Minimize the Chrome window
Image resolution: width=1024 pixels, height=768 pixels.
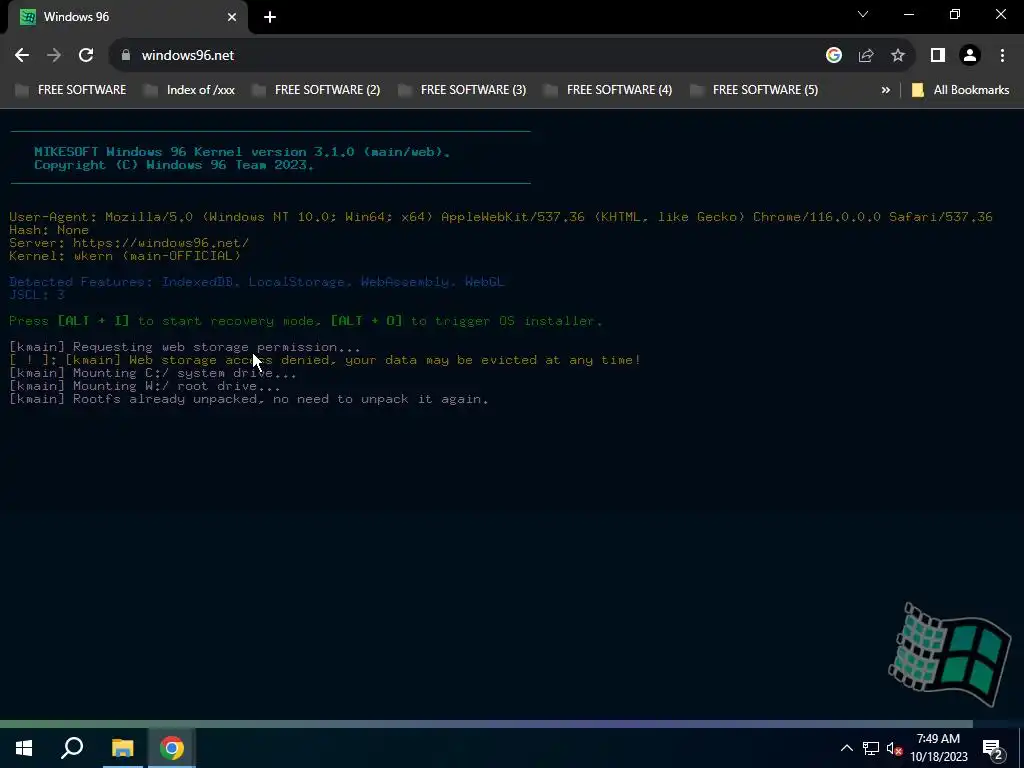908,14
